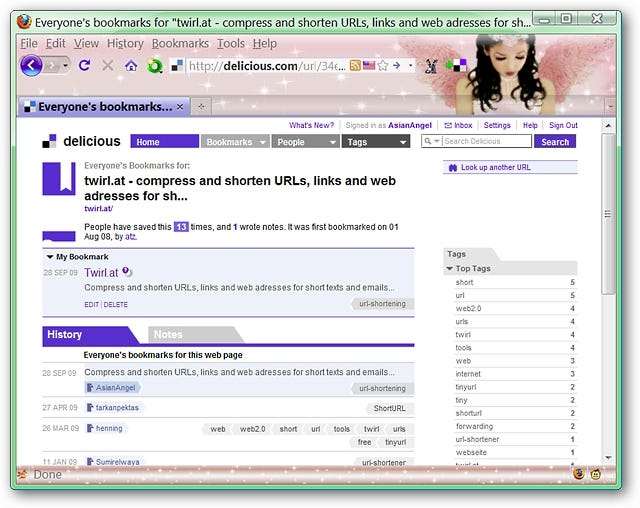The image size is (640, 508).
Task: Click into the Search Delicious field
Action: (486, 142)
